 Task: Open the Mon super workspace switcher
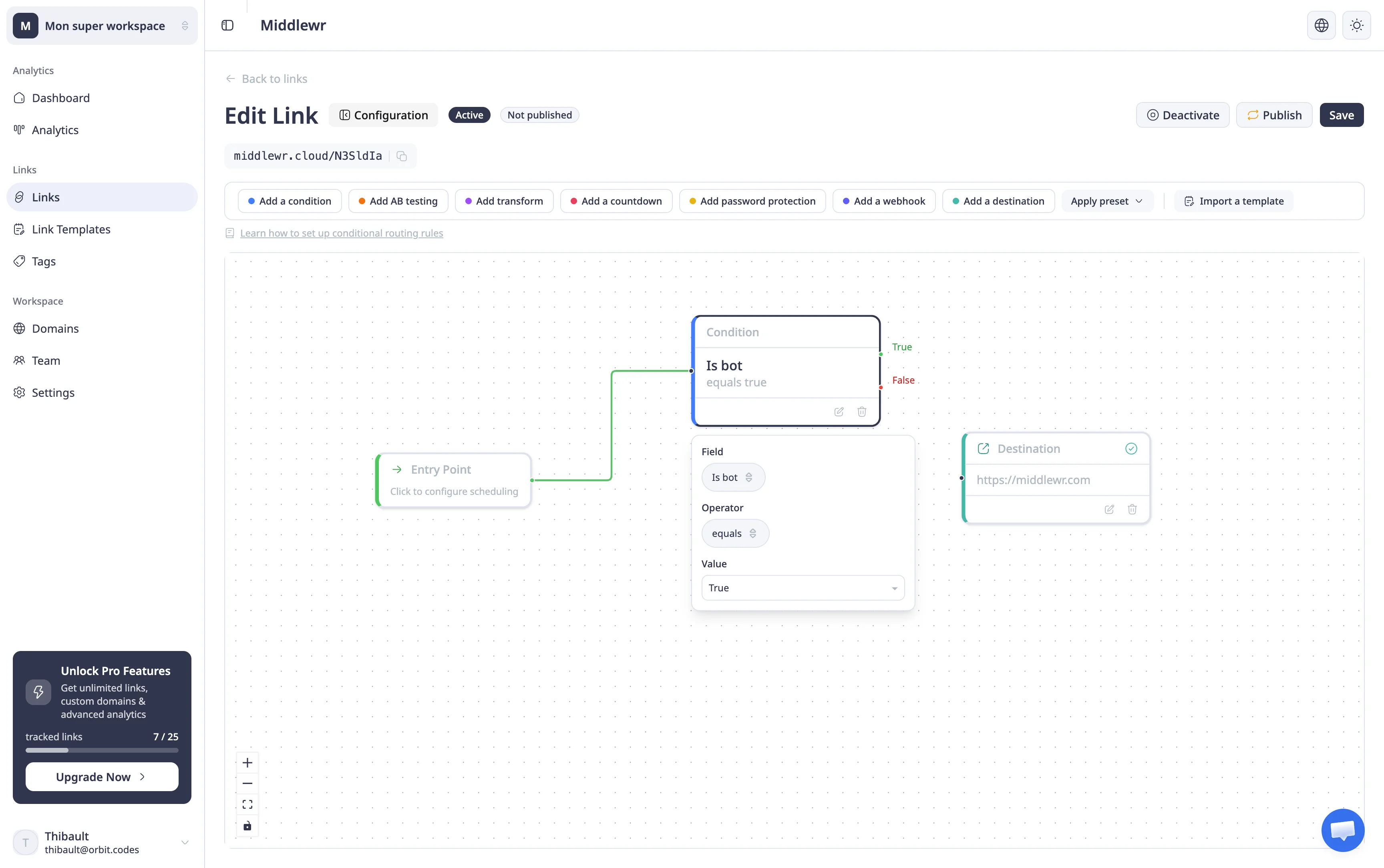click(102, 26)
